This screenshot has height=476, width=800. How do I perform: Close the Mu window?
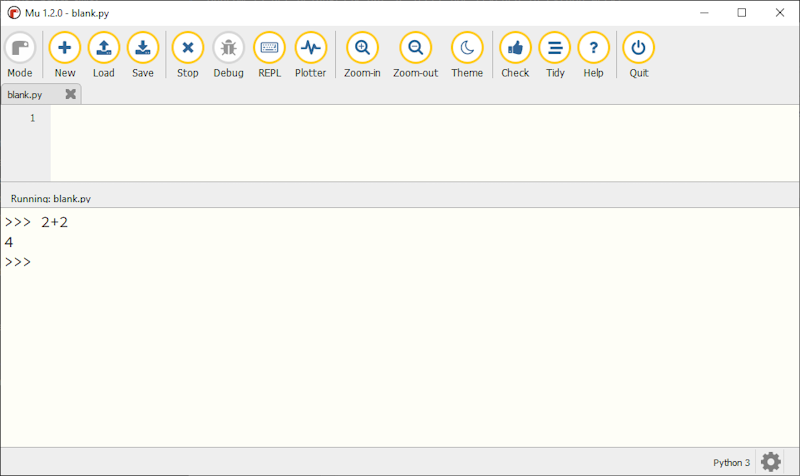point(780,13)
